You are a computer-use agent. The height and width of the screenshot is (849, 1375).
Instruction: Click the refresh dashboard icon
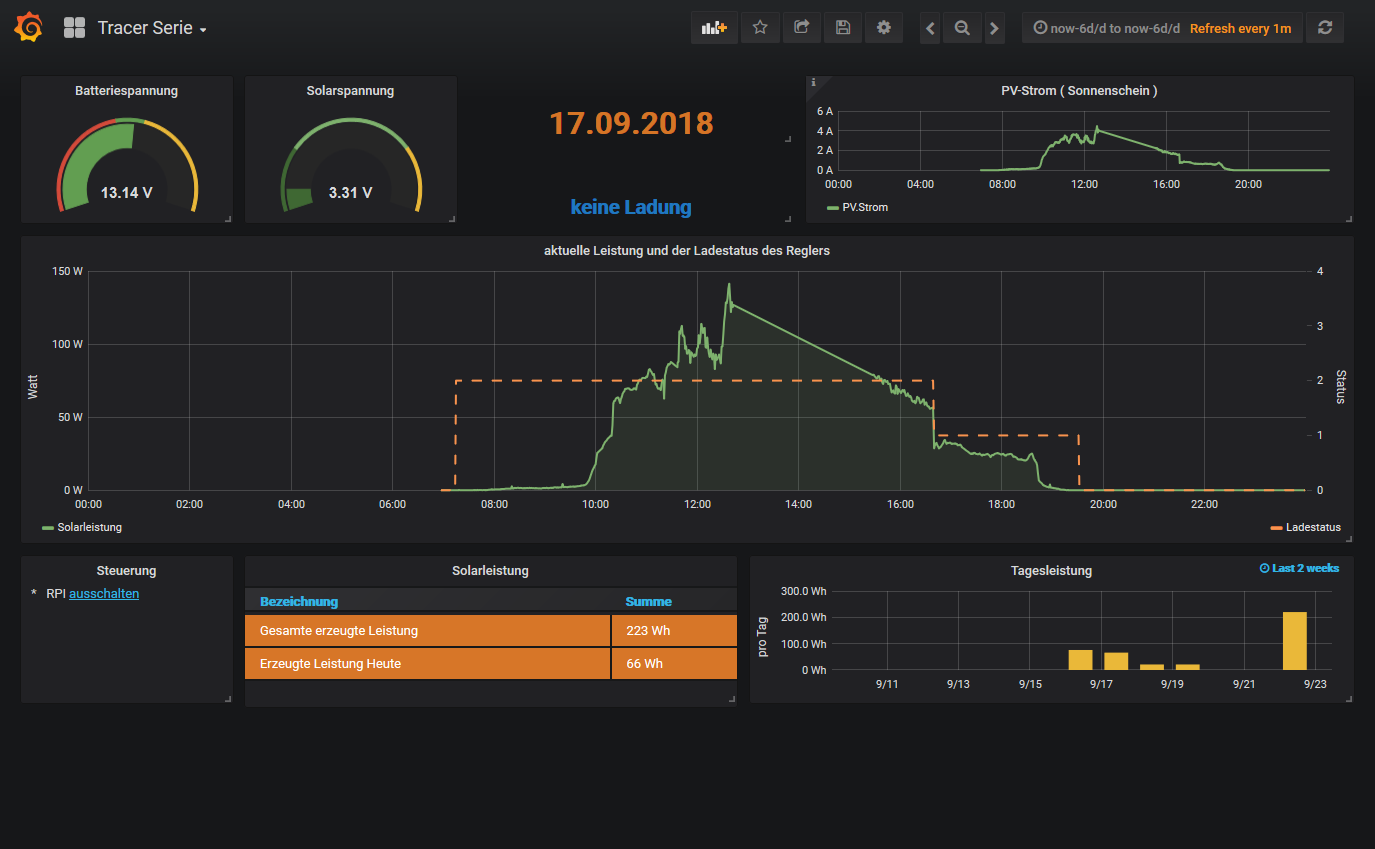tap(1325, 28)
